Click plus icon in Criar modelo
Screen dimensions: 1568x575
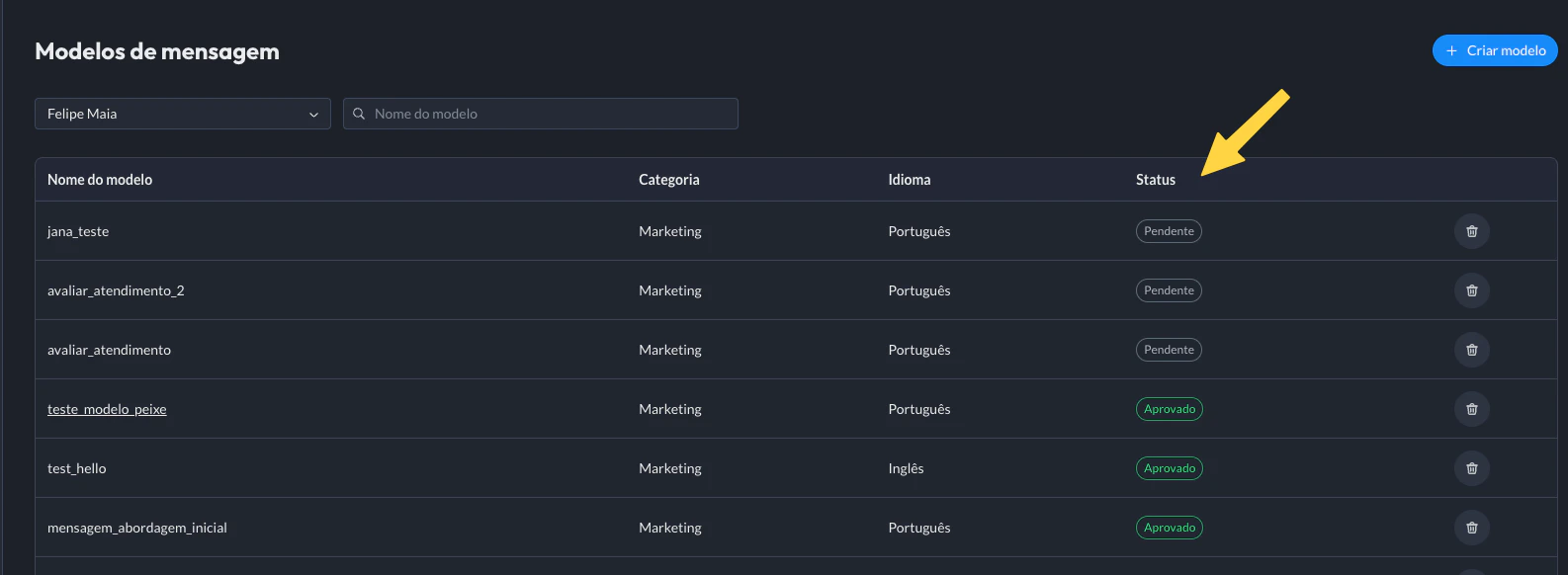coord(1451,50)
